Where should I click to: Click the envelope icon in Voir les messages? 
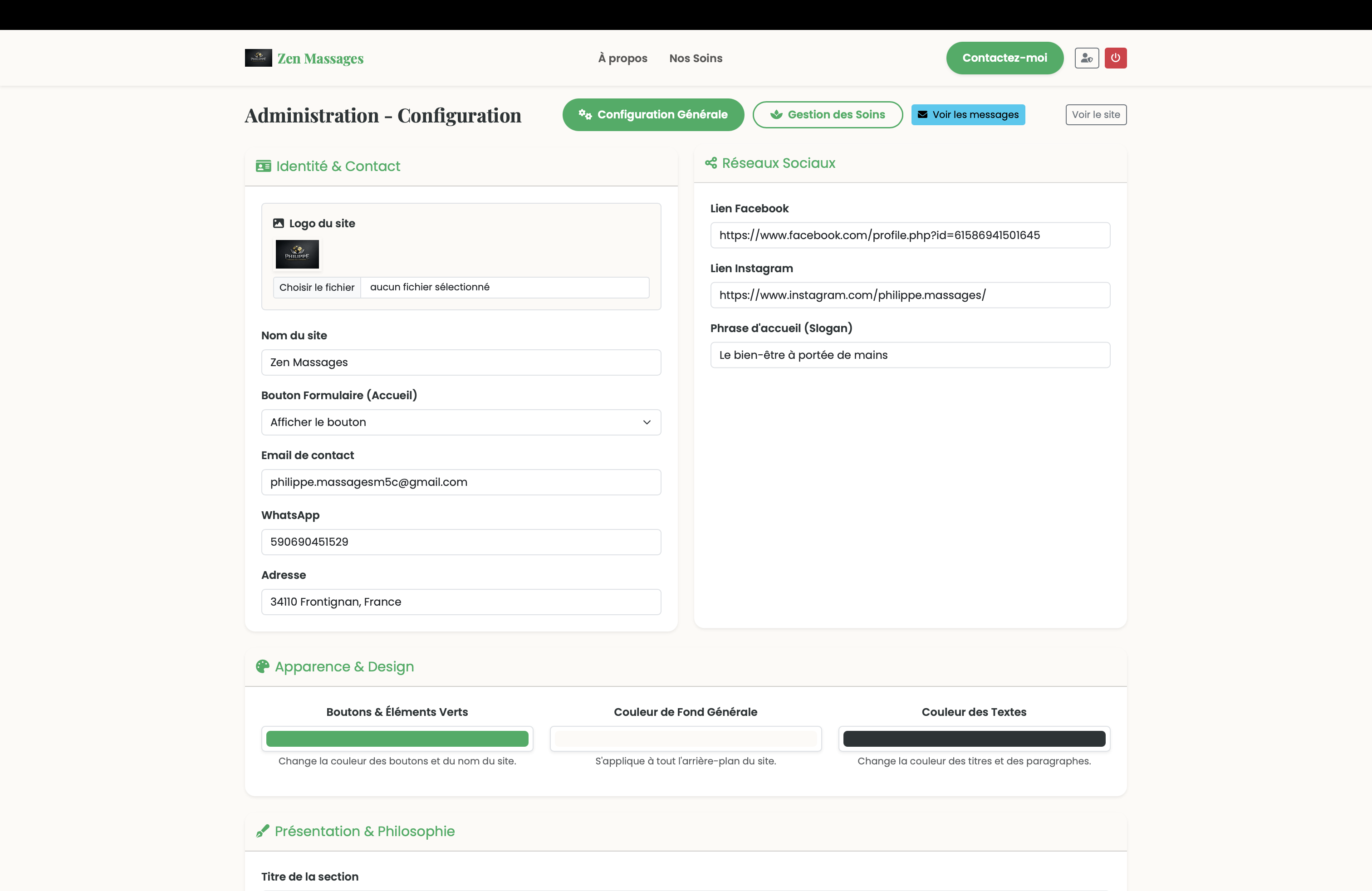(922, 115)
